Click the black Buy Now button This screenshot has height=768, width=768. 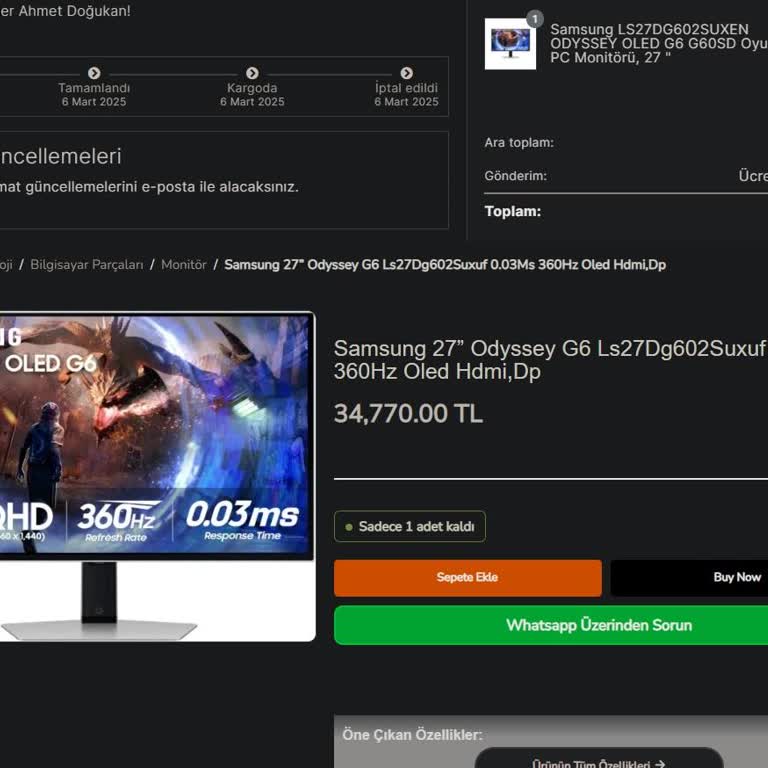690,578
